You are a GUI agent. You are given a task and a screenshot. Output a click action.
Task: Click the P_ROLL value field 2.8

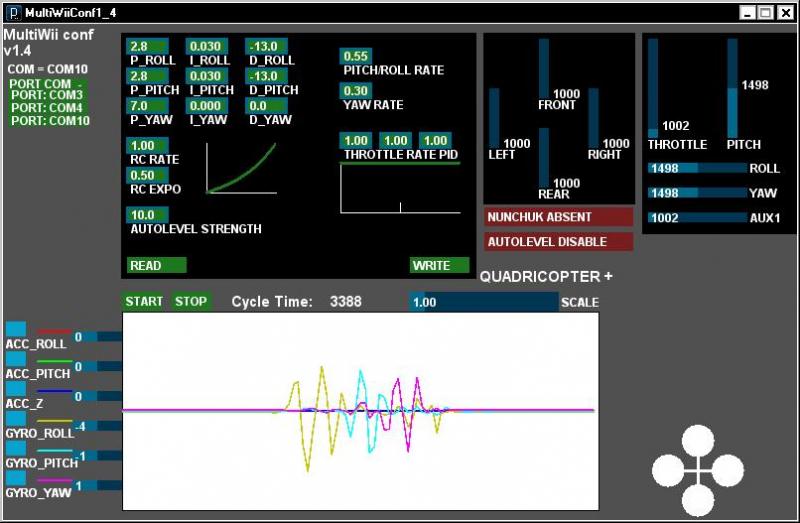[x=147, y=46]
